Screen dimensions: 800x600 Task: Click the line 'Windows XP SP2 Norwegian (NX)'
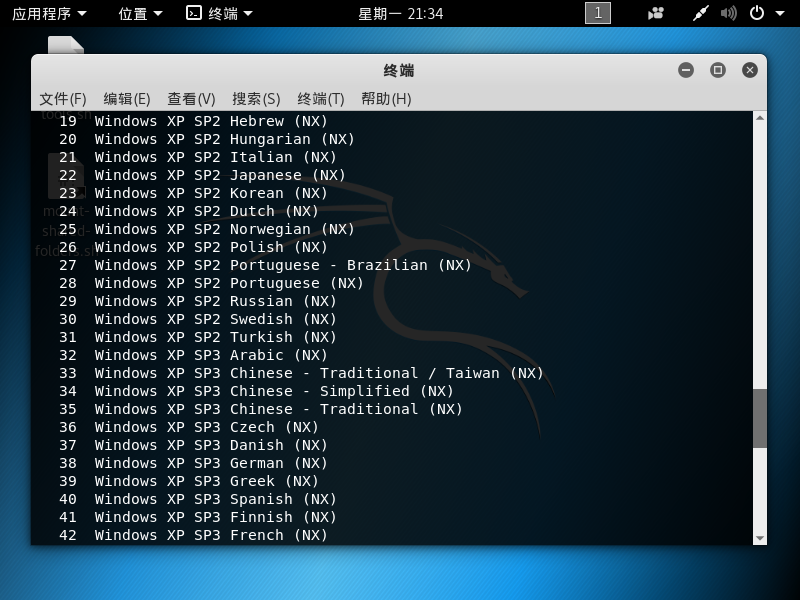[x=224, y=229]
